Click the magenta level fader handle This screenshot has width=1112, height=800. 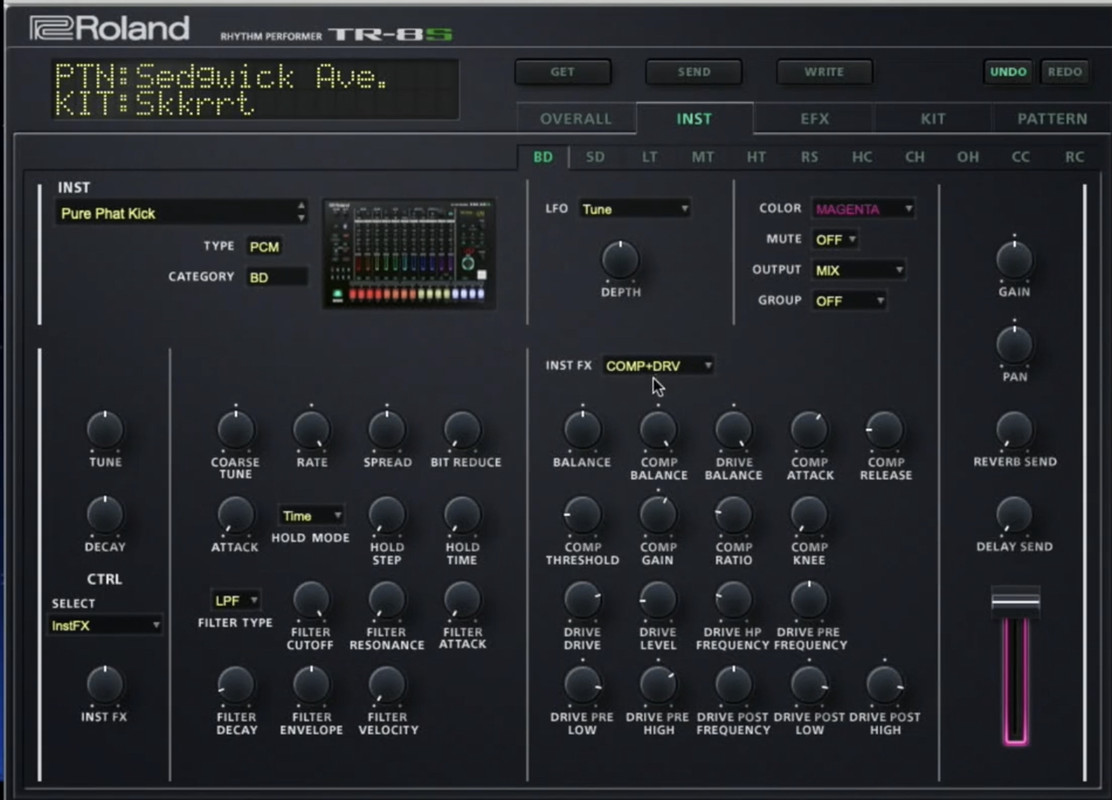[x=1016, y=601]
